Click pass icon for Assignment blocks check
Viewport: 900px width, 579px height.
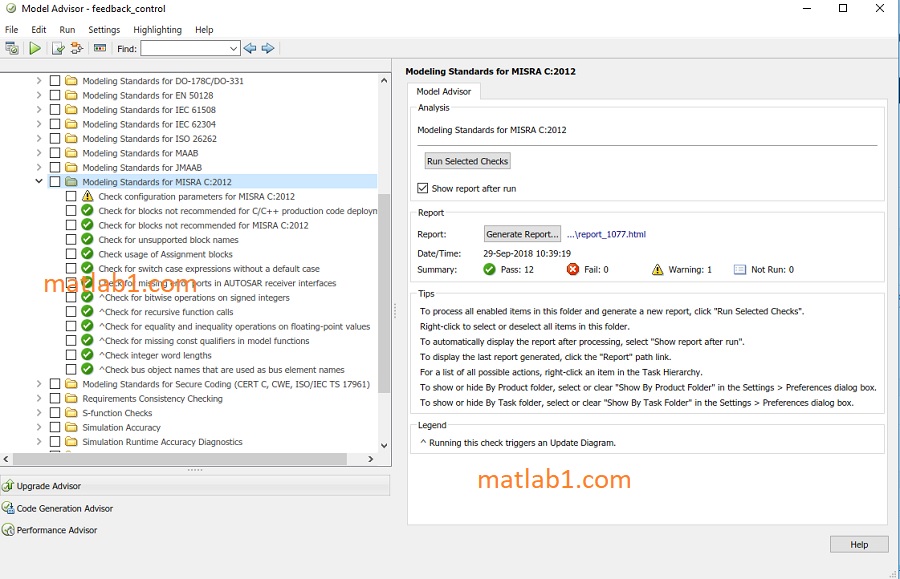click(x=87, y=254)
